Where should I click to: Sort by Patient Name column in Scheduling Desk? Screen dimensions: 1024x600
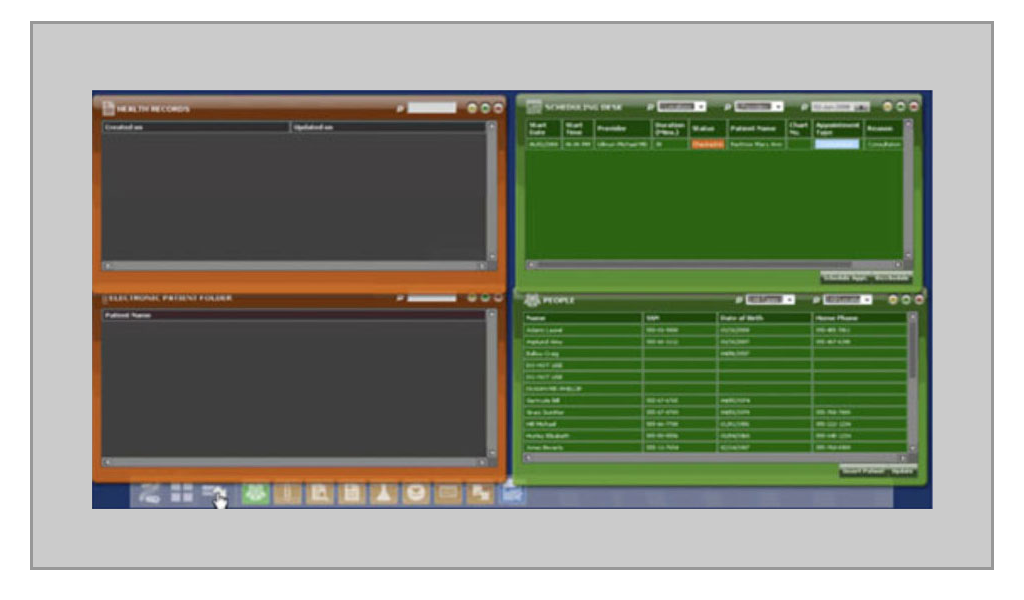tap(755, 129)
